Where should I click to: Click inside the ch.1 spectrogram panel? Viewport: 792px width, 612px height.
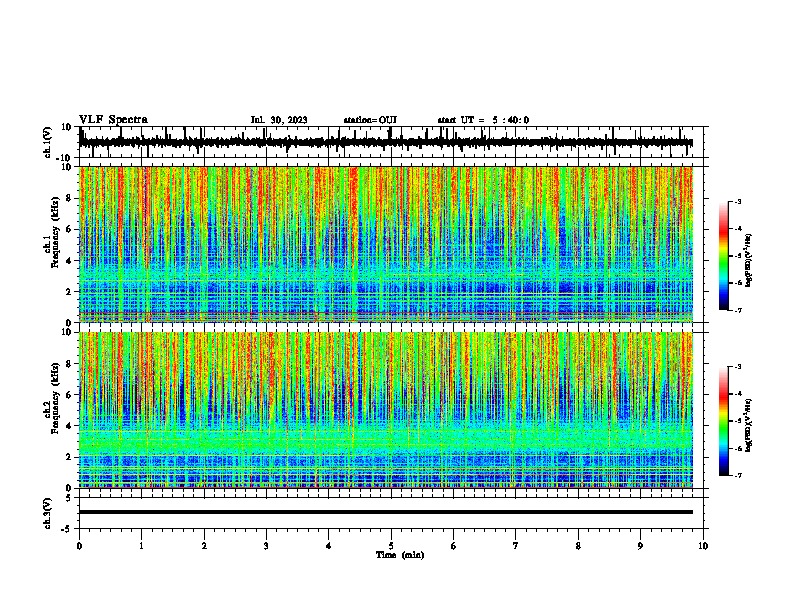pyautogui.click(x=386, y=244)
